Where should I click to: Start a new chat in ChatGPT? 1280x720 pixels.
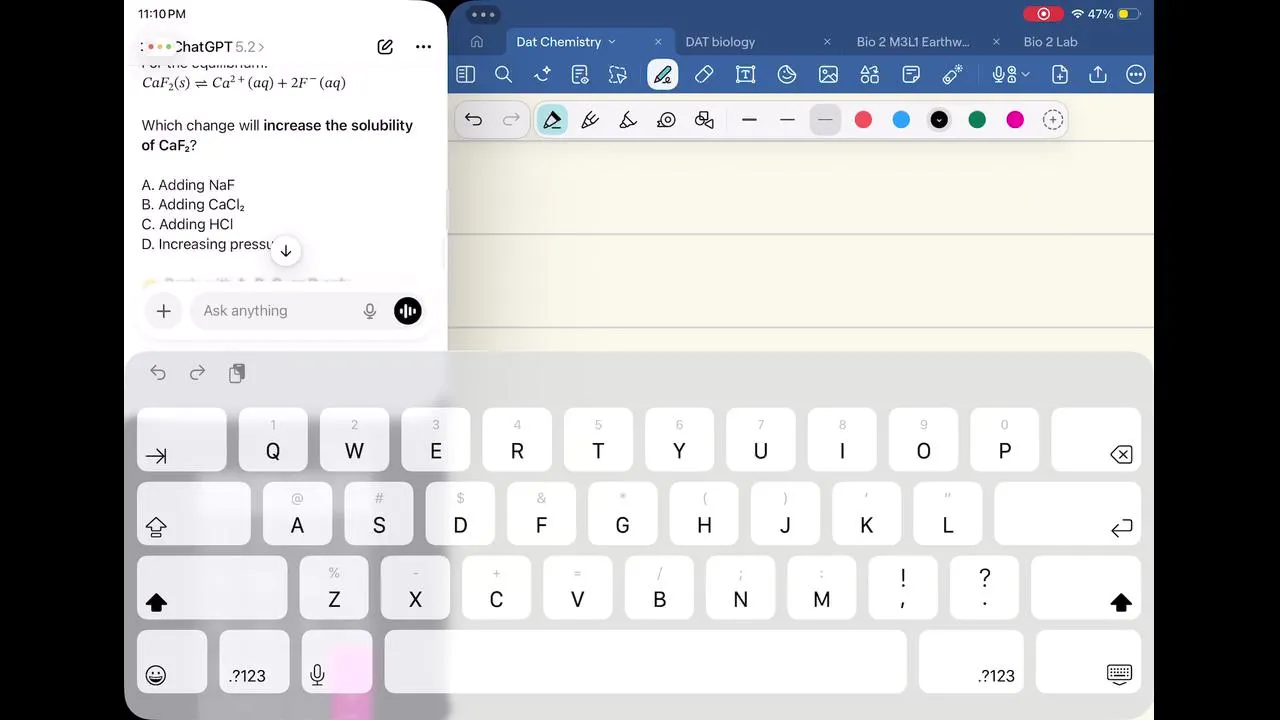pos(385,47)
